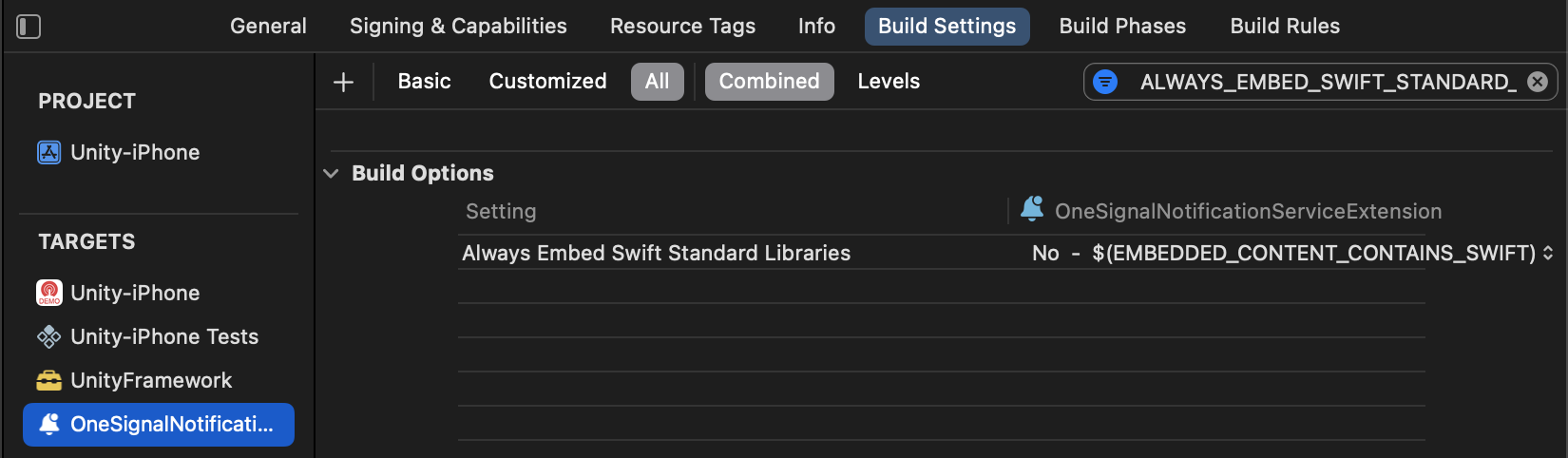The height and width of the screenshot is (458, 1568).
Task: Open the Signing & Capabilities tab
Action: [458, 27]
